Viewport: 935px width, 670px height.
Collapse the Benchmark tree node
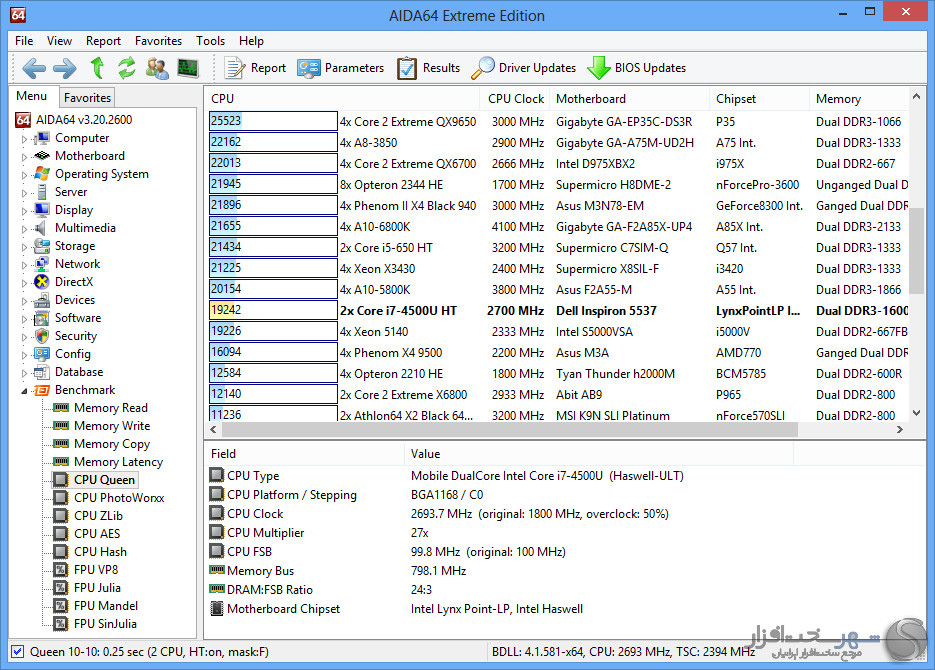pos(24,391)
